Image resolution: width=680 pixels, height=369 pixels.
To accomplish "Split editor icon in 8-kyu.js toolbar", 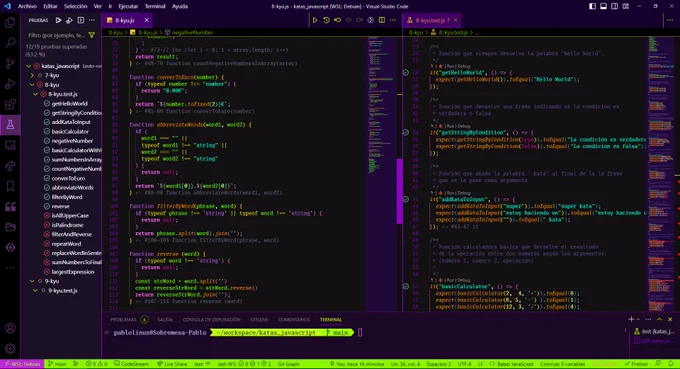I will pos(382,20).
